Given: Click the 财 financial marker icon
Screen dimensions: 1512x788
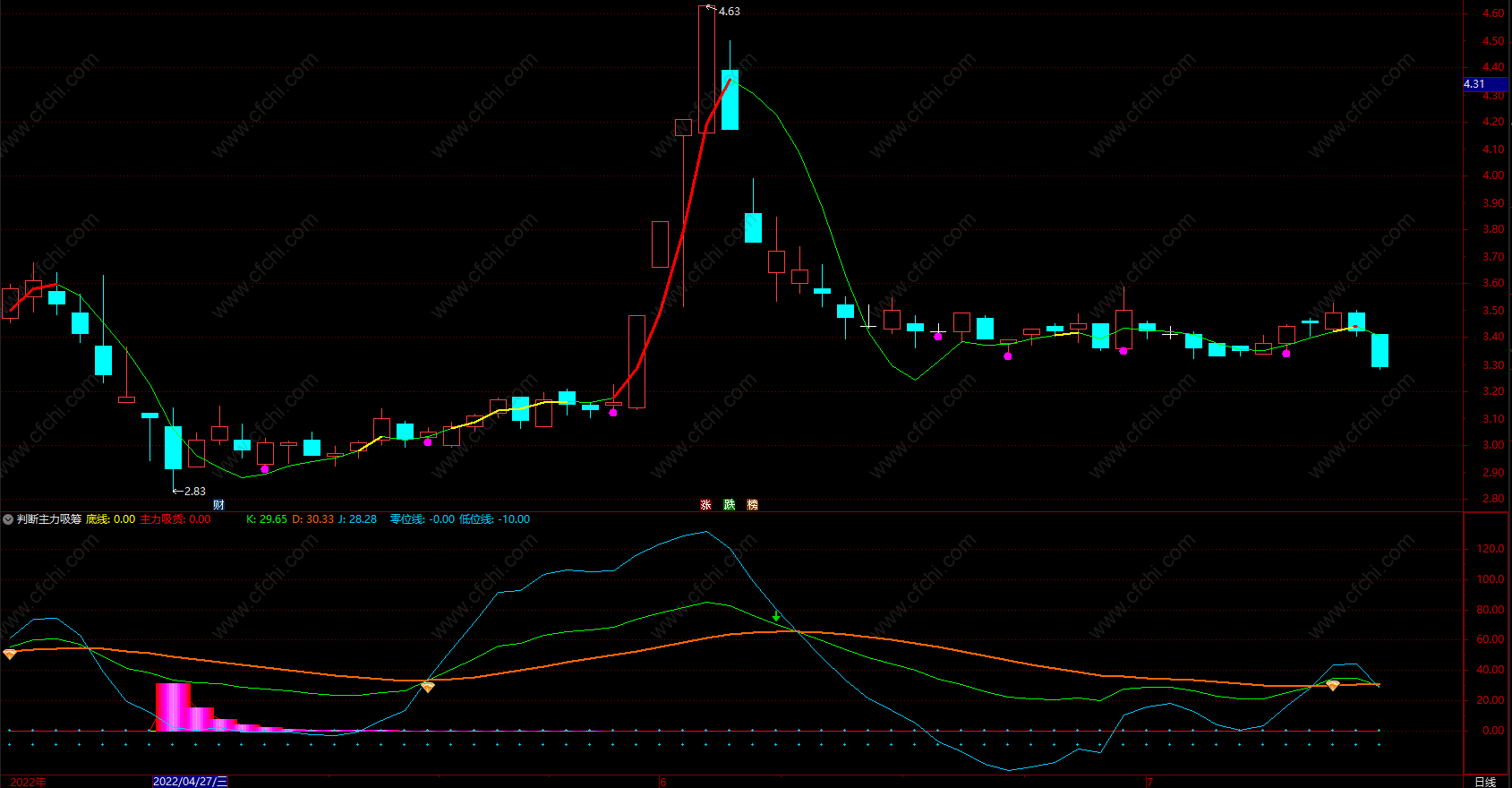Looking at the screenshot, I should (218, 505).
